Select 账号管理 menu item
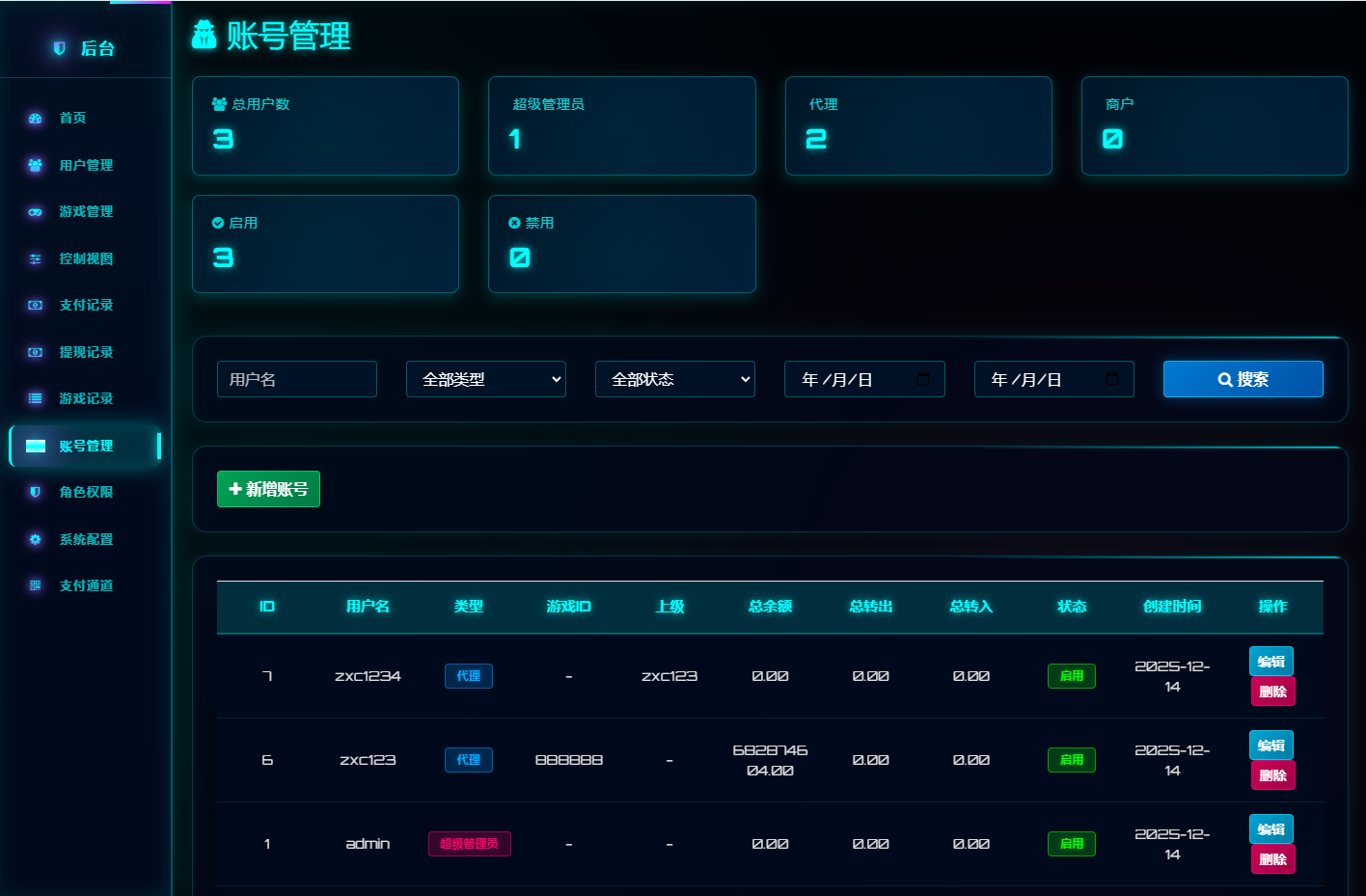The width and height of the screenshot is (1366, 896). tap(85, 446)
